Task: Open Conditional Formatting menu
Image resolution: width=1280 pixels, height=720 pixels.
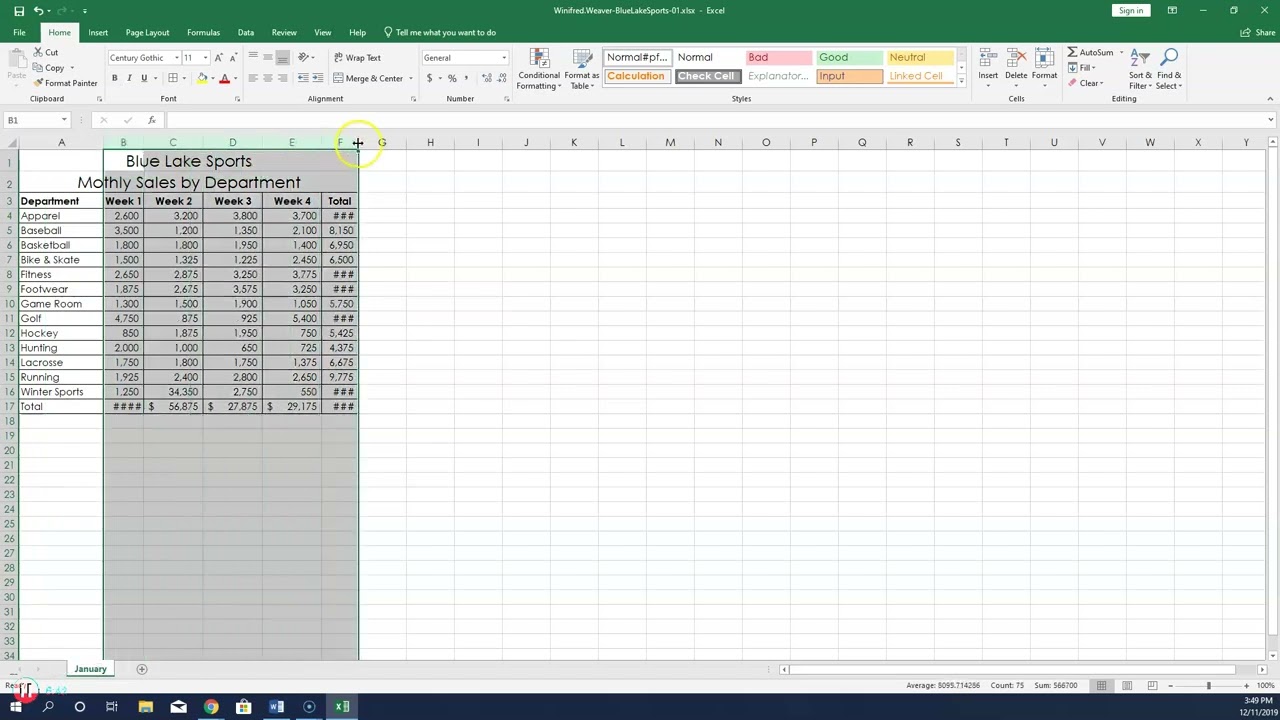Action: pyautogui.click(x=539, y=68)
